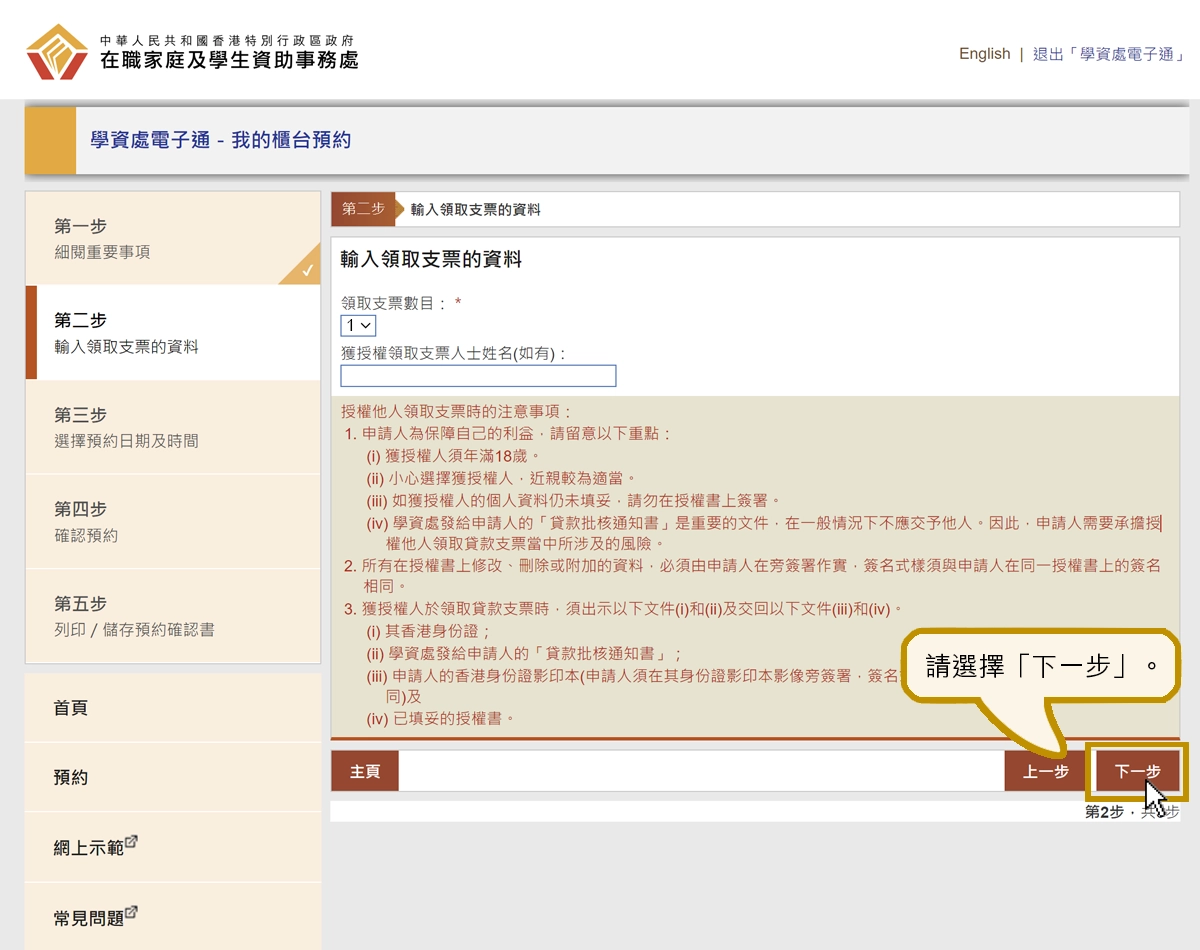Select 第三步 選擇預約日期及時間 step

tap(172, 427)
